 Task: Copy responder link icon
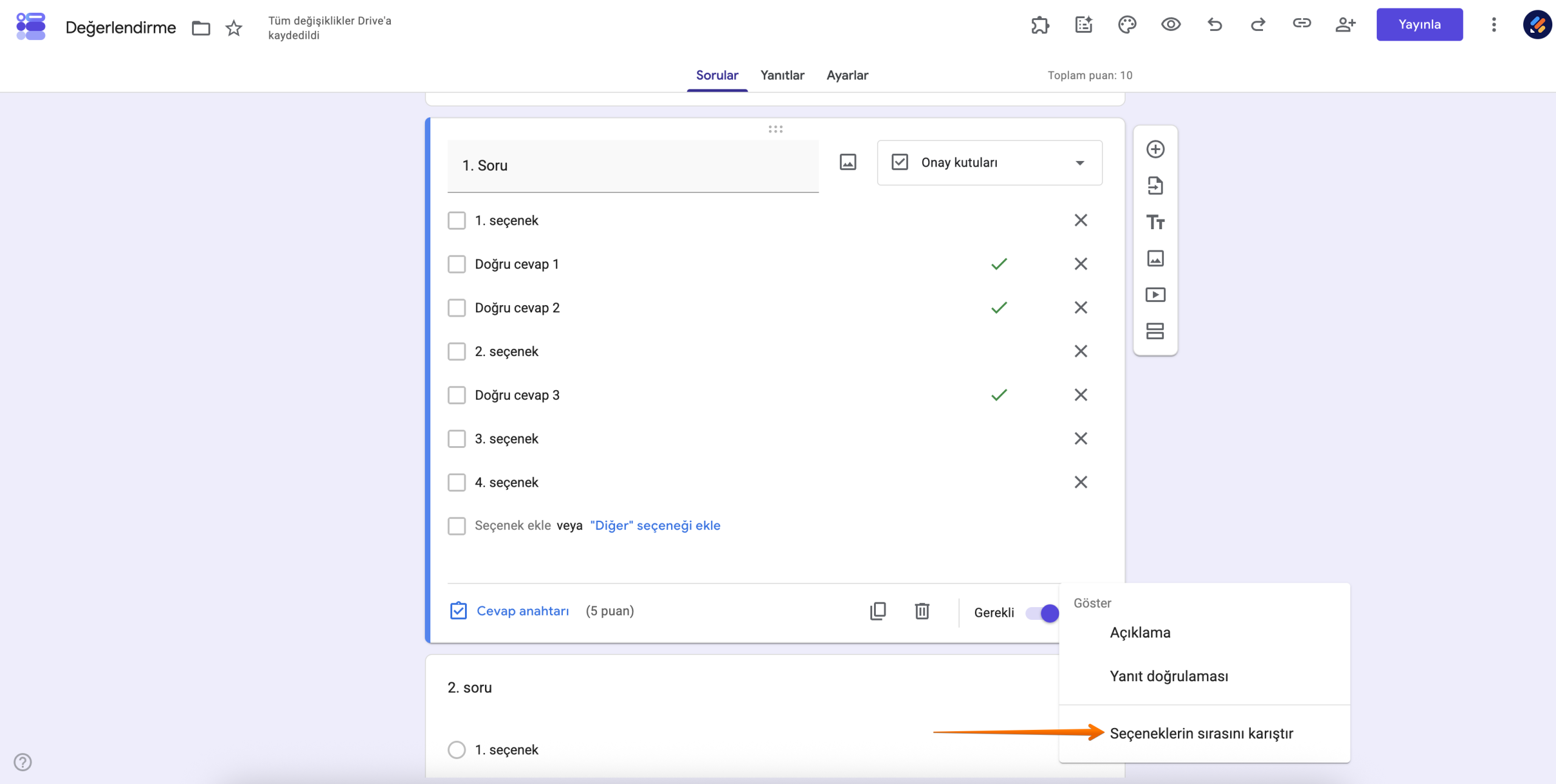[1301, 24]
